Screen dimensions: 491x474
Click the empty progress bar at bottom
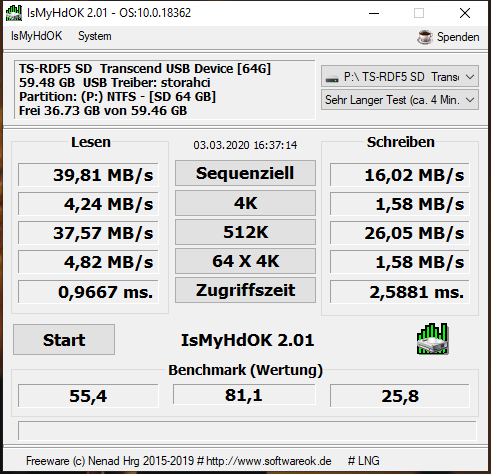247,431
